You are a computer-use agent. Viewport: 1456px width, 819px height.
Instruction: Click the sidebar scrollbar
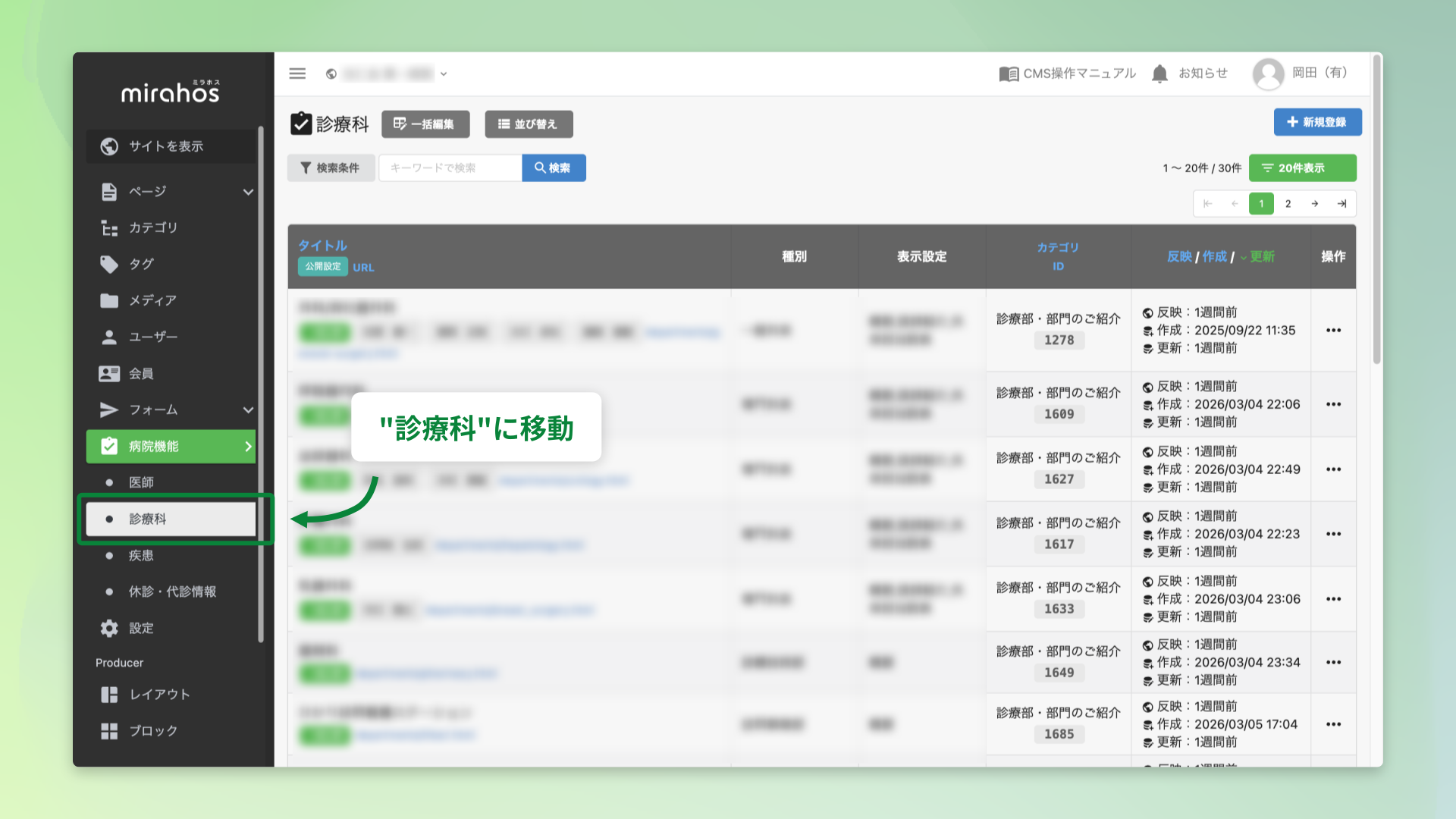(x=261, y=384)
